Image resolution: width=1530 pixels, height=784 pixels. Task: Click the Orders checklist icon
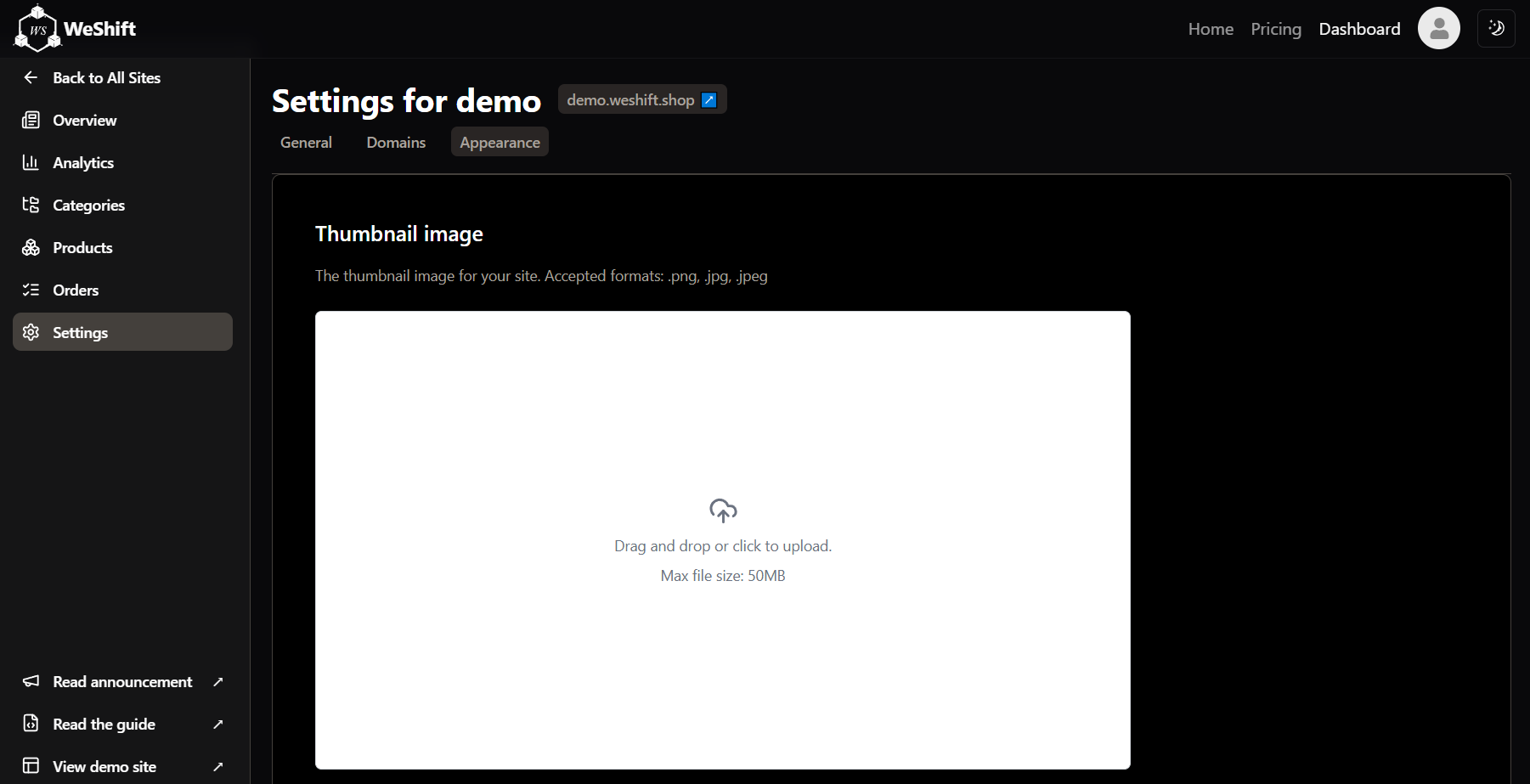coord(31,290)
